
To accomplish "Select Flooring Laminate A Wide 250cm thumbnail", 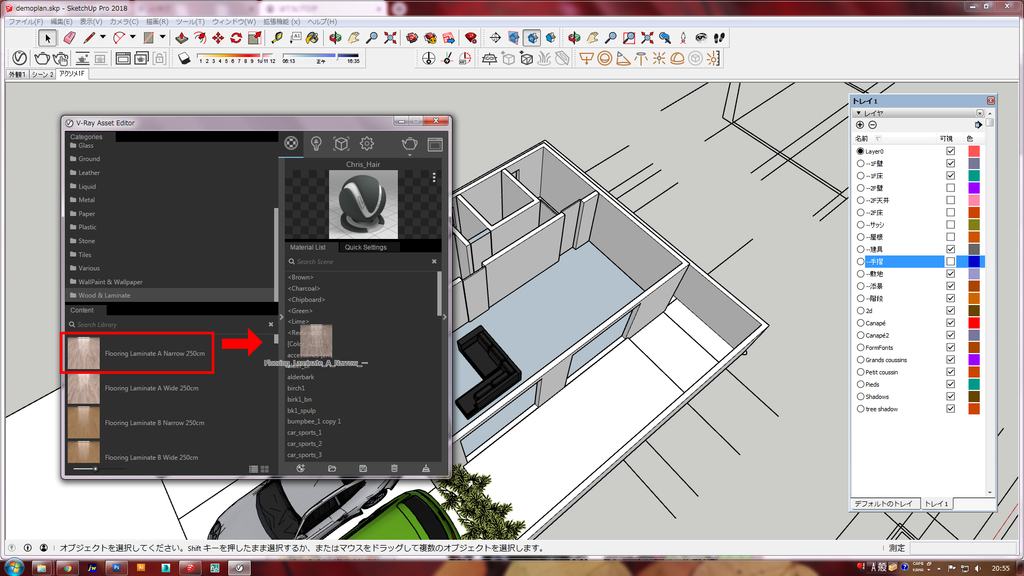I will pyautogui.click(x=84, y=388).
